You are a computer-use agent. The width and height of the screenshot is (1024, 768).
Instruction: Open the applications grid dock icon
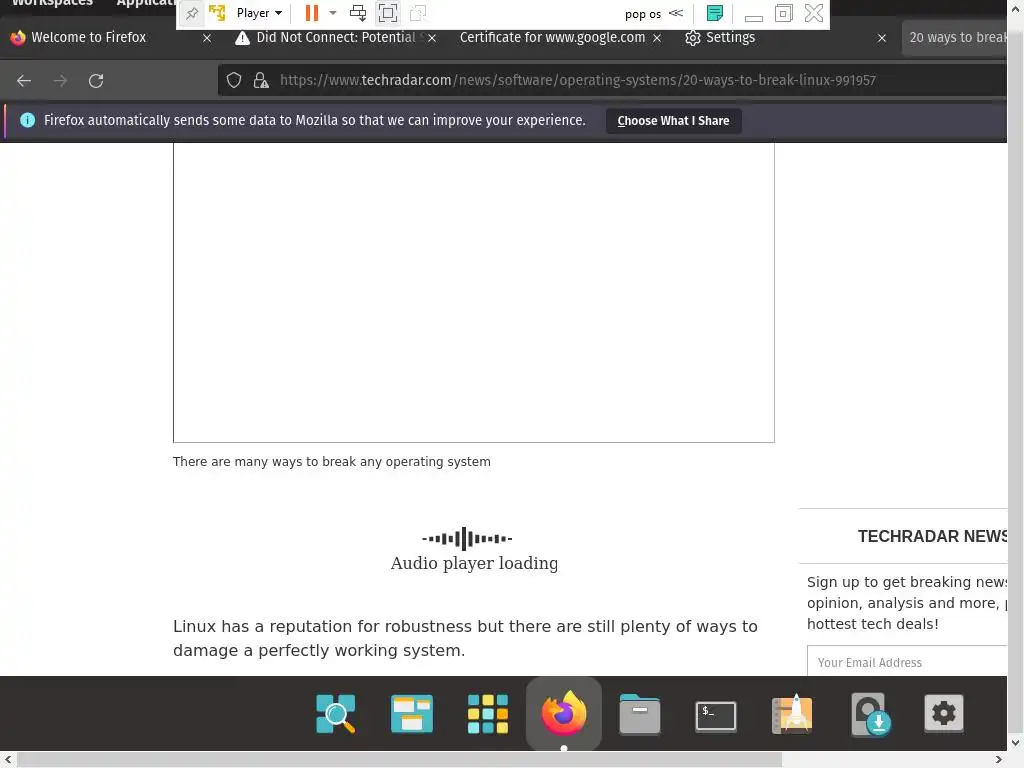(488, 714)
